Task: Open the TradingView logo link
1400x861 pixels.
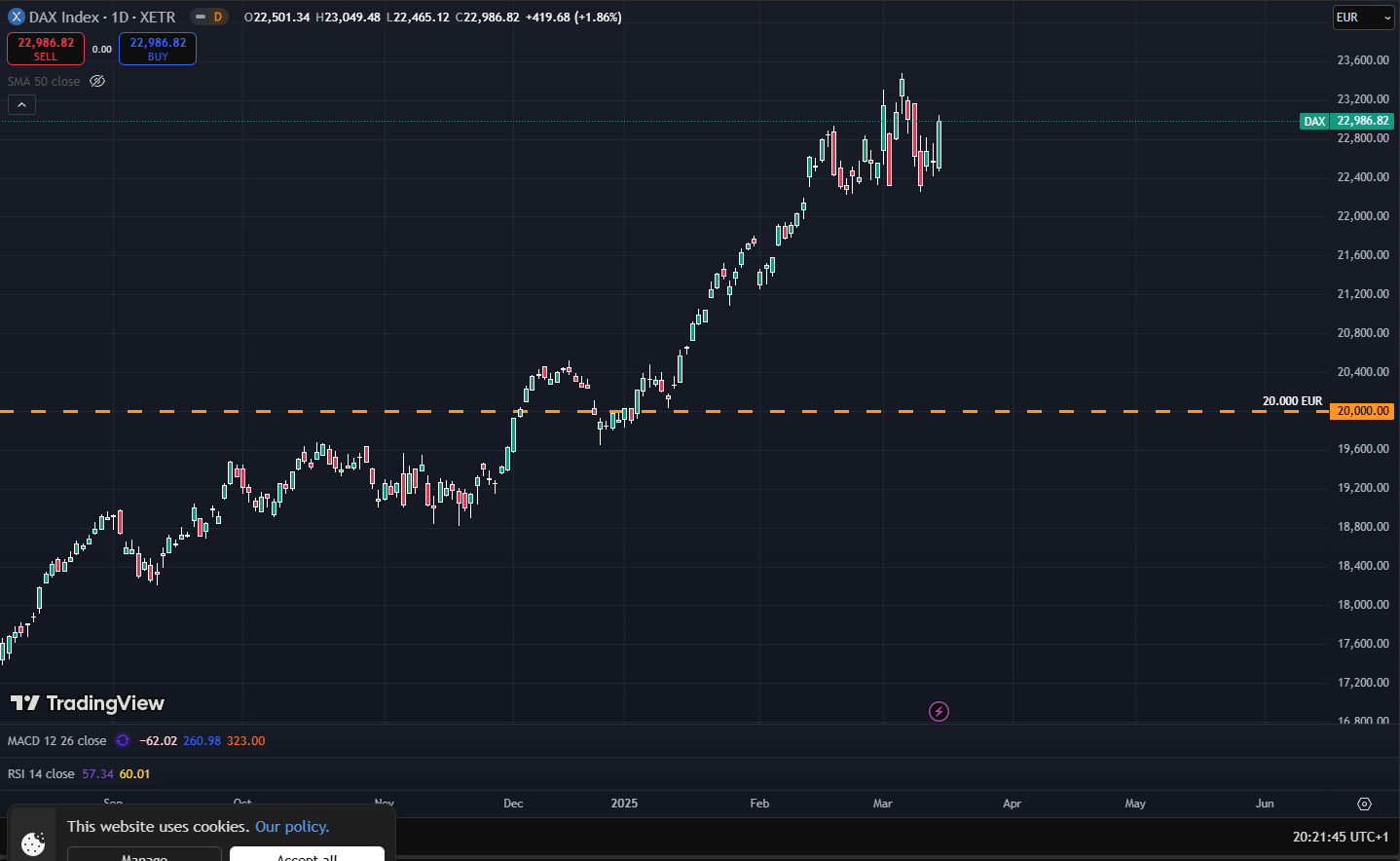Action: 88,703
